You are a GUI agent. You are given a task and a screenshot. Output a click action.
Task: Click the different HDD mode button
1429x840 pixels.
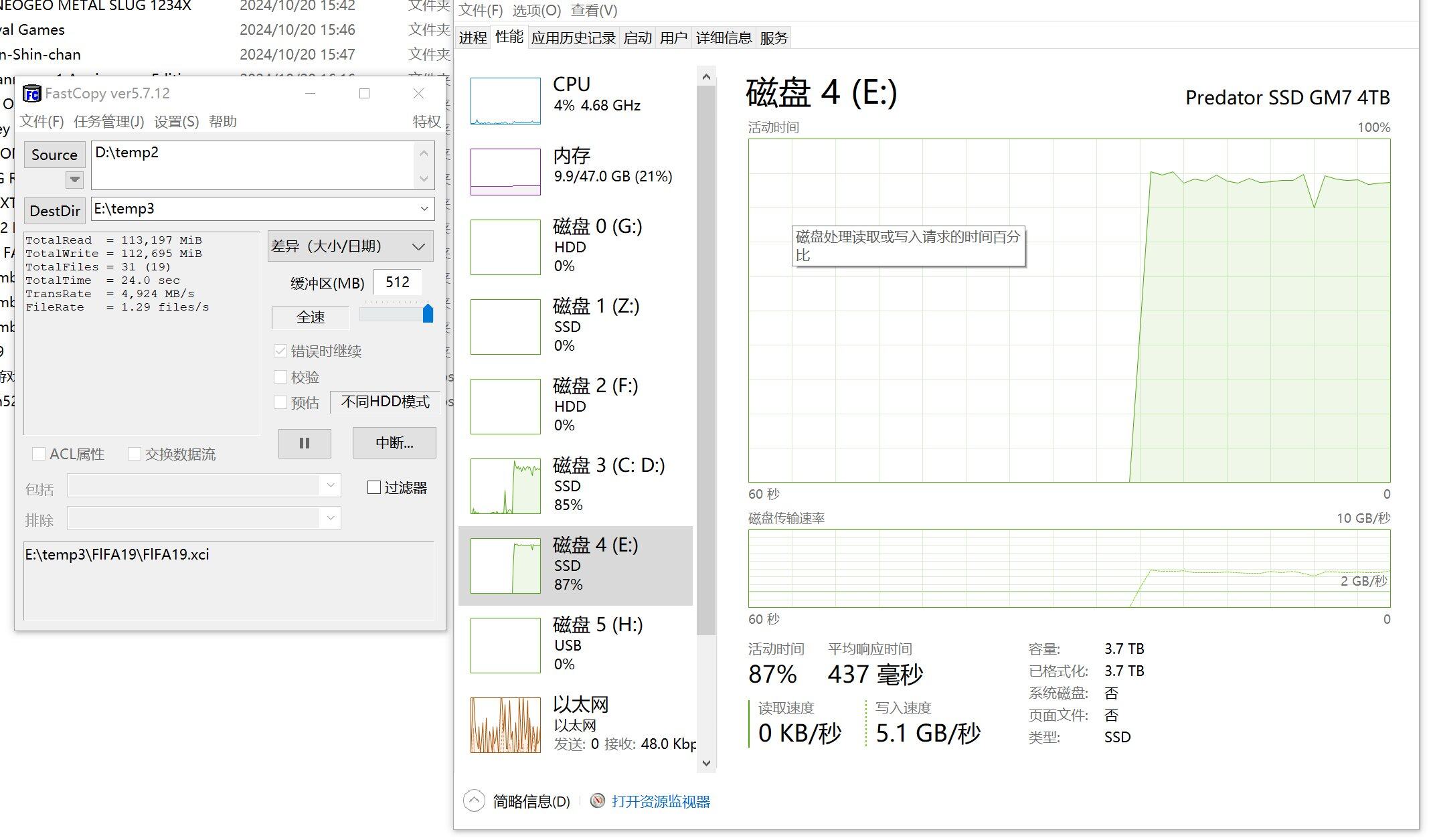tap(385, 402)
